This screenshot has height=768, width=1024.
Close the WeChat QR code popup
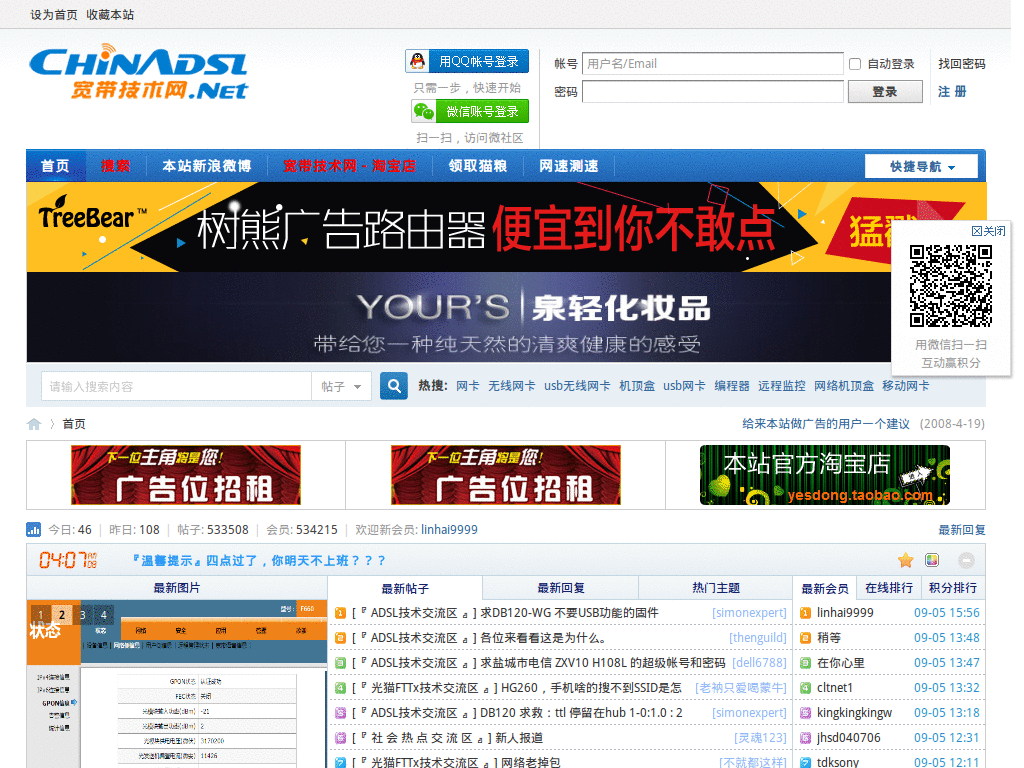click(988, 231)
